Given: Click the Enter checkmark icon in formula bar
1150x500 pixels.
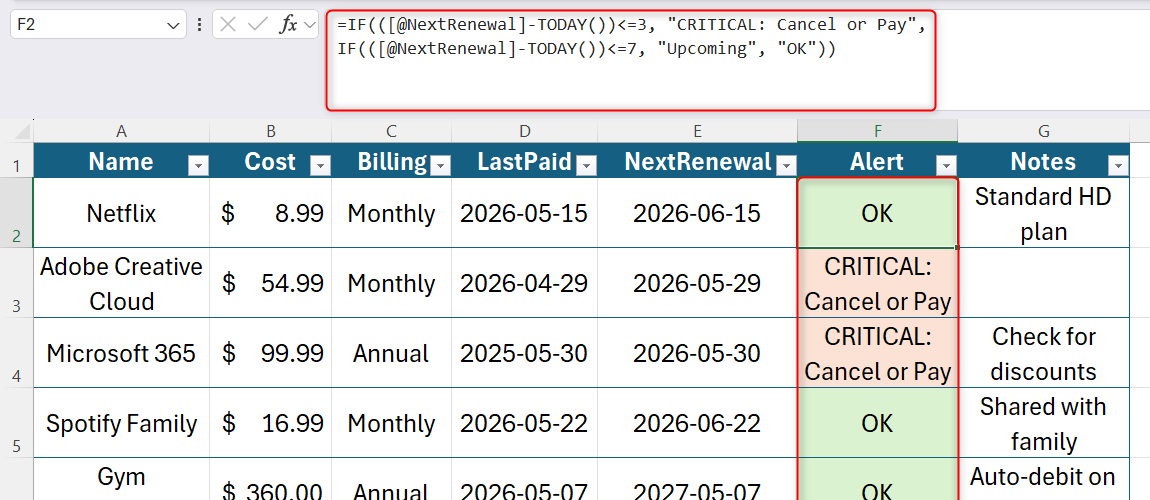Looking at the screenshot, I should [257, 25].
